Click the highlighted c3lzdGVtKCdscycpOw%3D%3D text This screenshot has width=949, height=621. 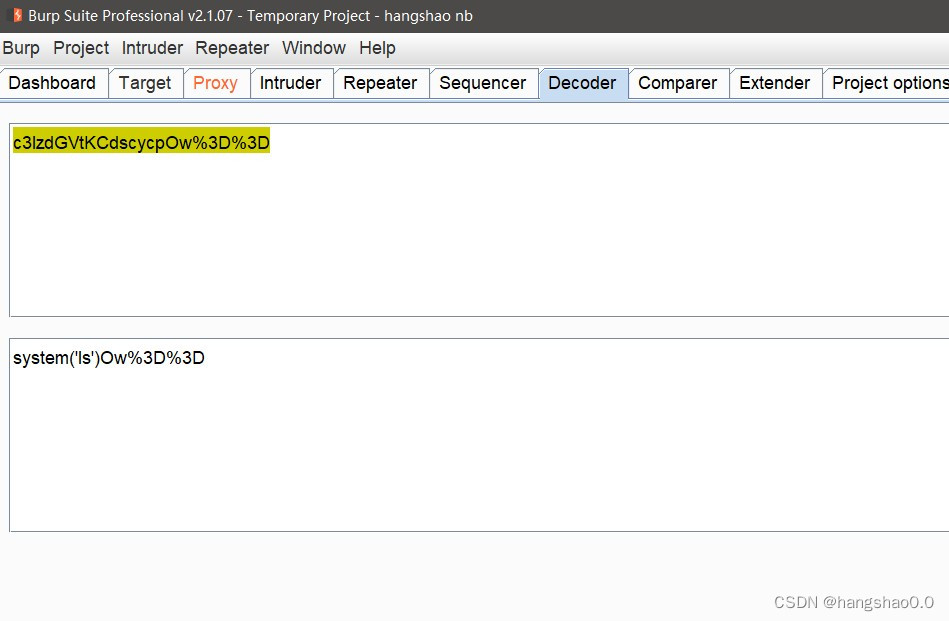pyautogui.click(x=141, y=142)
